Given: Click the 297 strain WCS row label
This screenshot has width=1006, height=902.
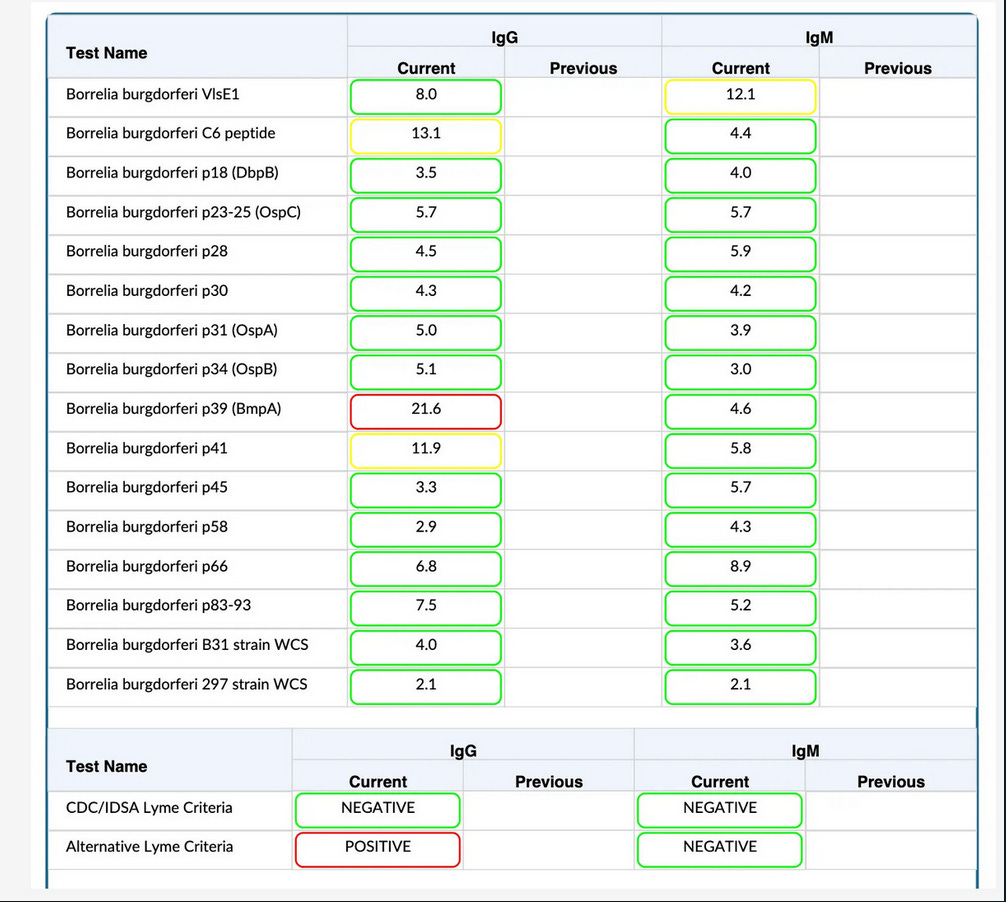Looking at the screenshot, I should [187, 685].
